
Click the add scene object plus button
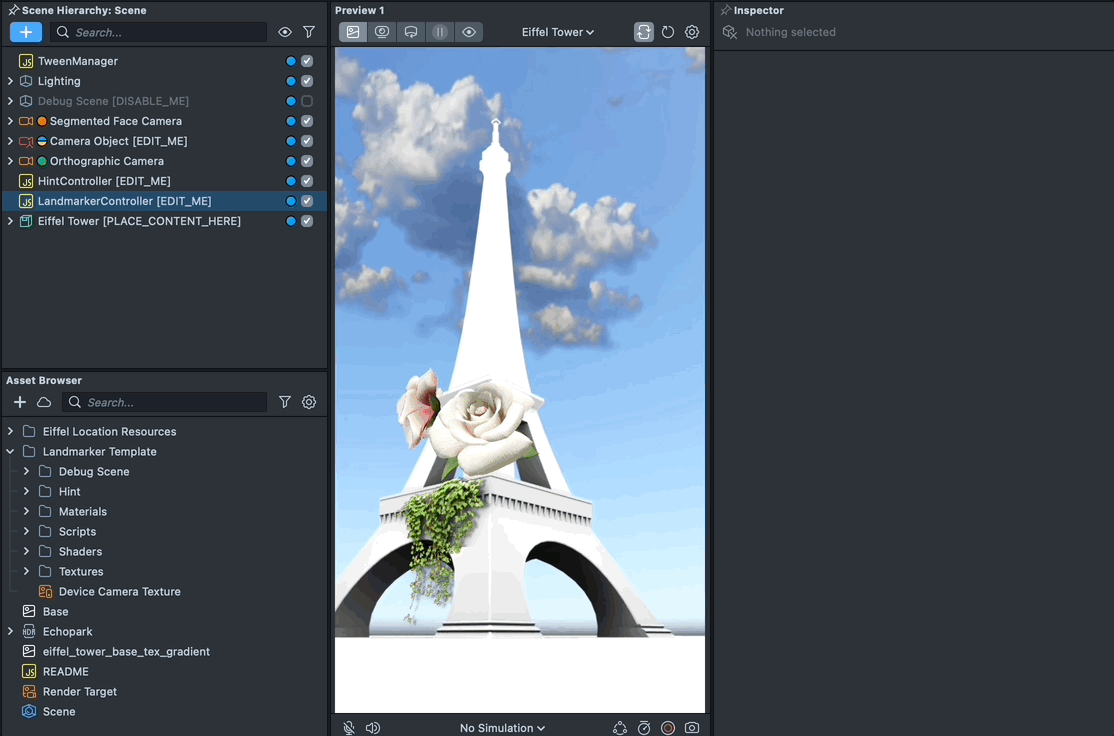click(26, 32)
